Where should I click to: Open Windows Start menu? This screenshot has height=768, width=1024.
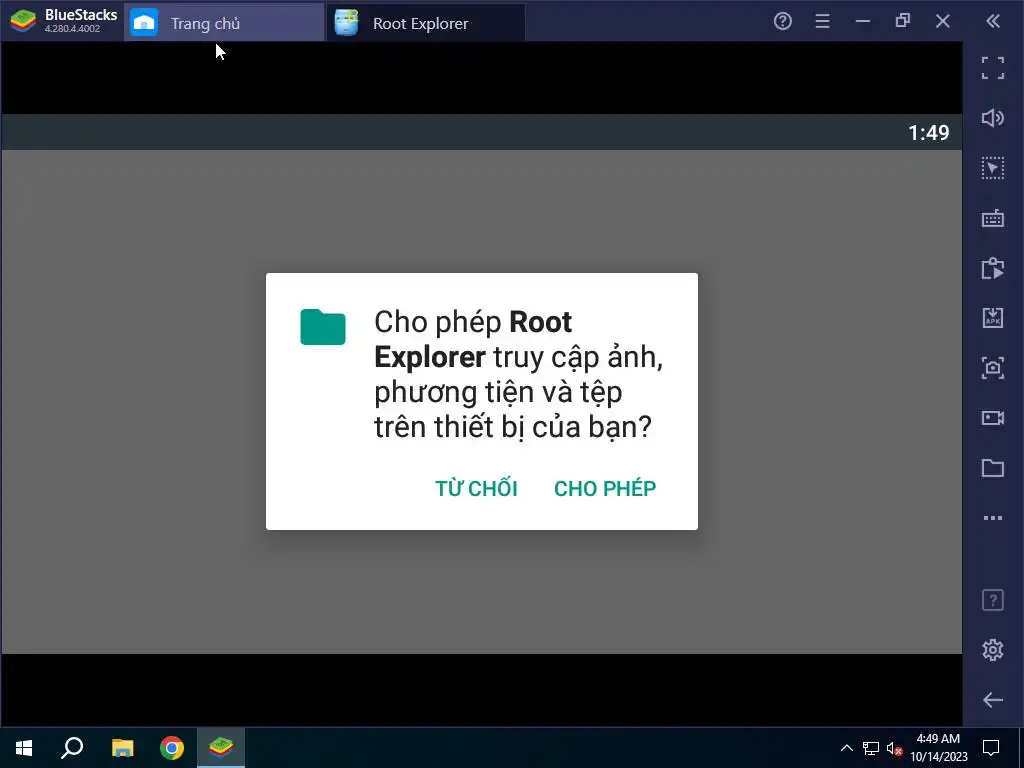pos(24,748)
